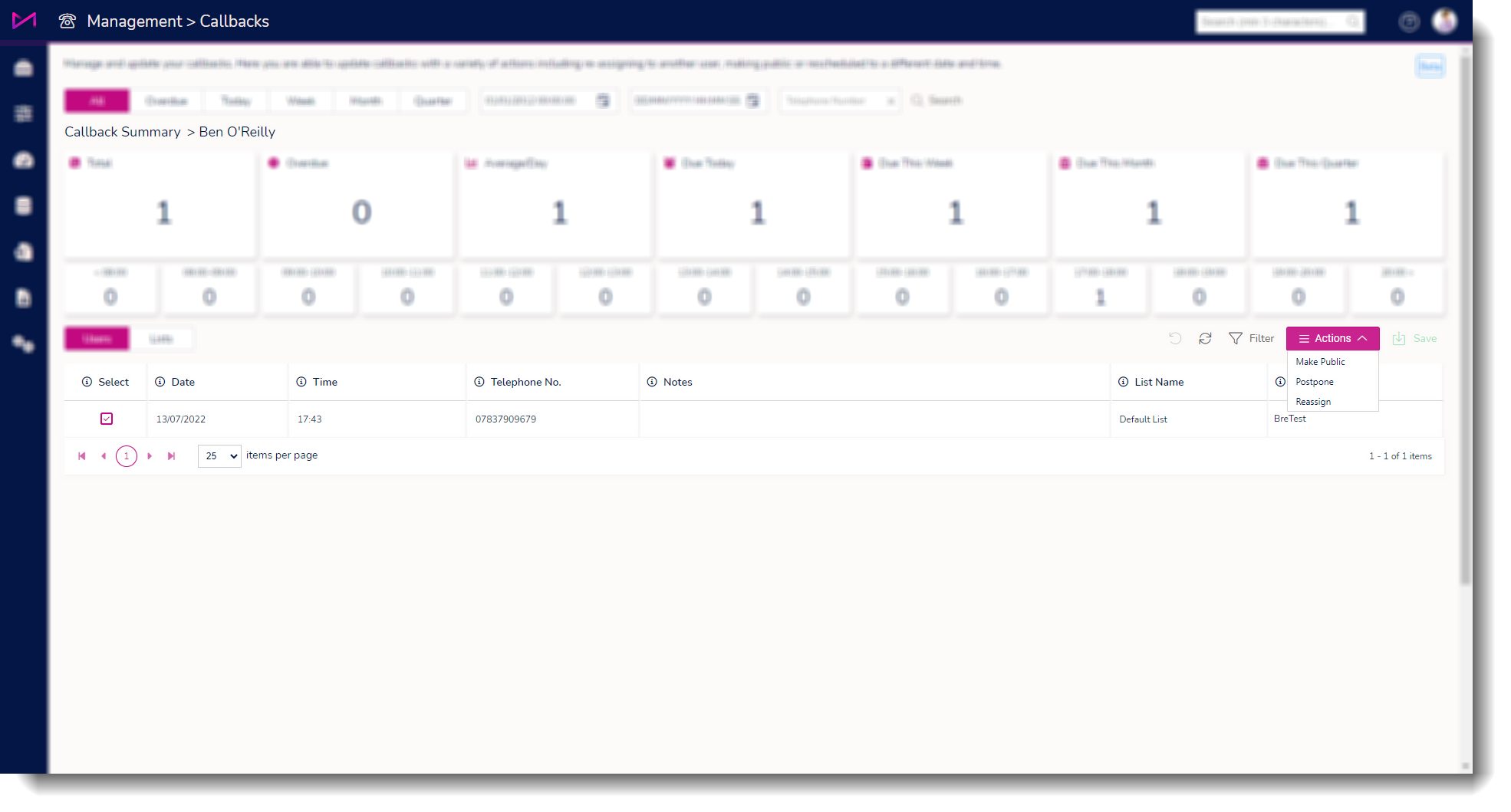Click the light blue button at top right
The height and width of the screenshot is (812, 1511).
tap(1430, 66)
